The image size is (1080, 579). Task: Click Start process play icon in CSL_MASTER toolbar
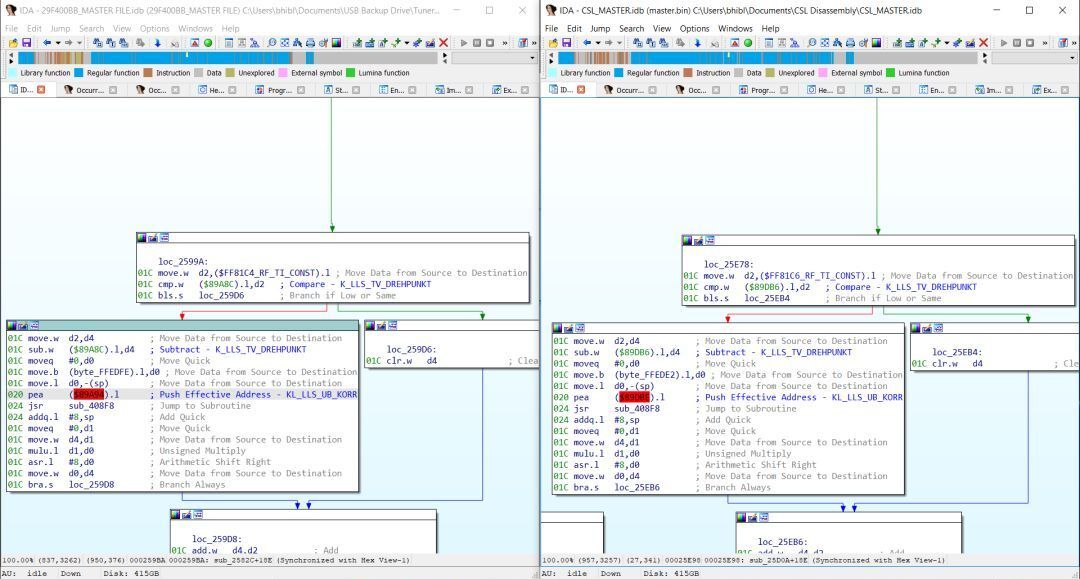[1004, 43]
